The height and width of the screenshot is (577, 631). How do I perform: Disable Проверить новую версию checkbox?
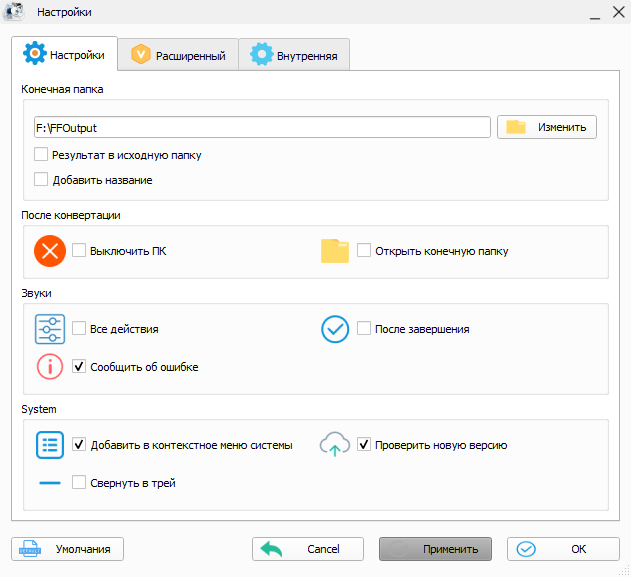(x=364, y=444)
